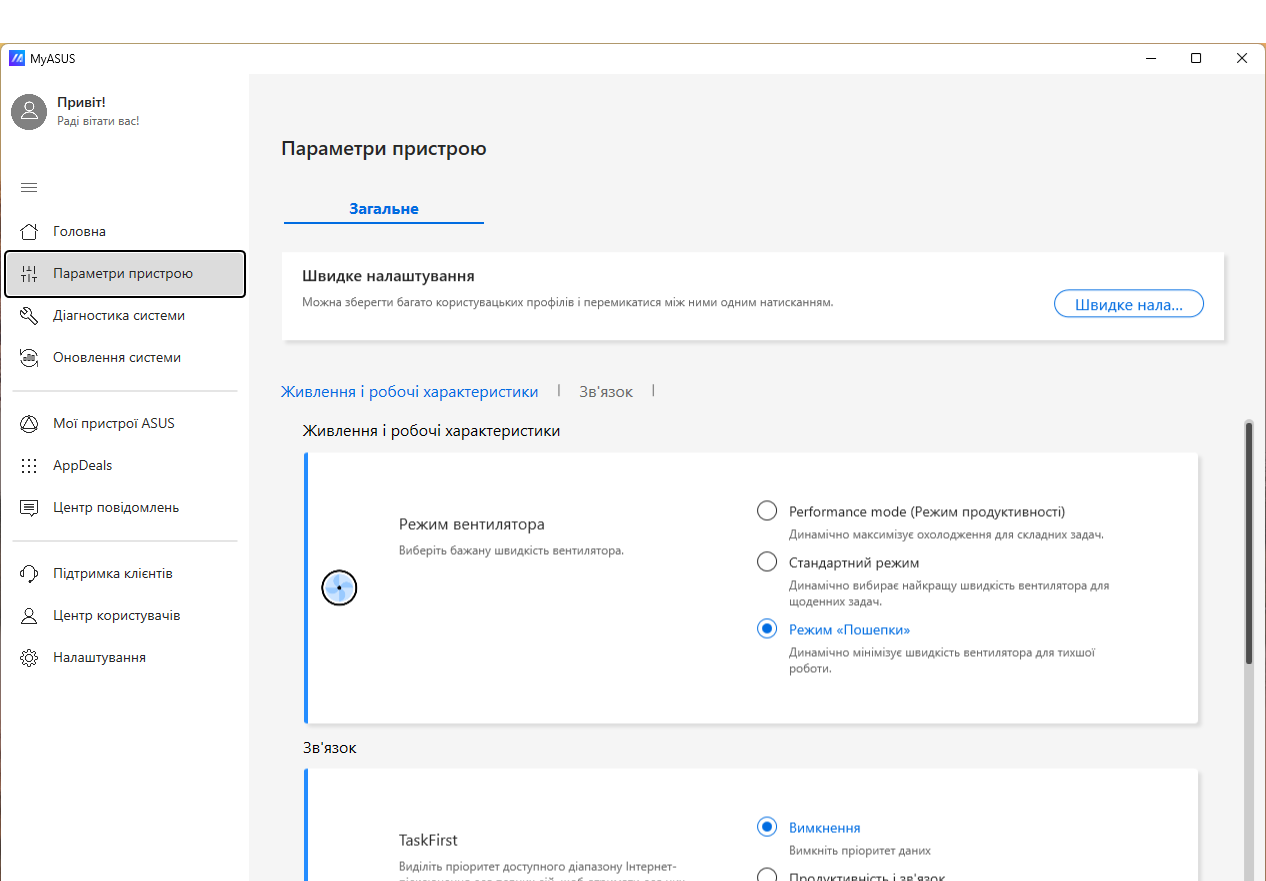This screenshot has width=1266, height=881.
Task: Open Живлення і робочі характеристики section link
Action: pos(410,392)
